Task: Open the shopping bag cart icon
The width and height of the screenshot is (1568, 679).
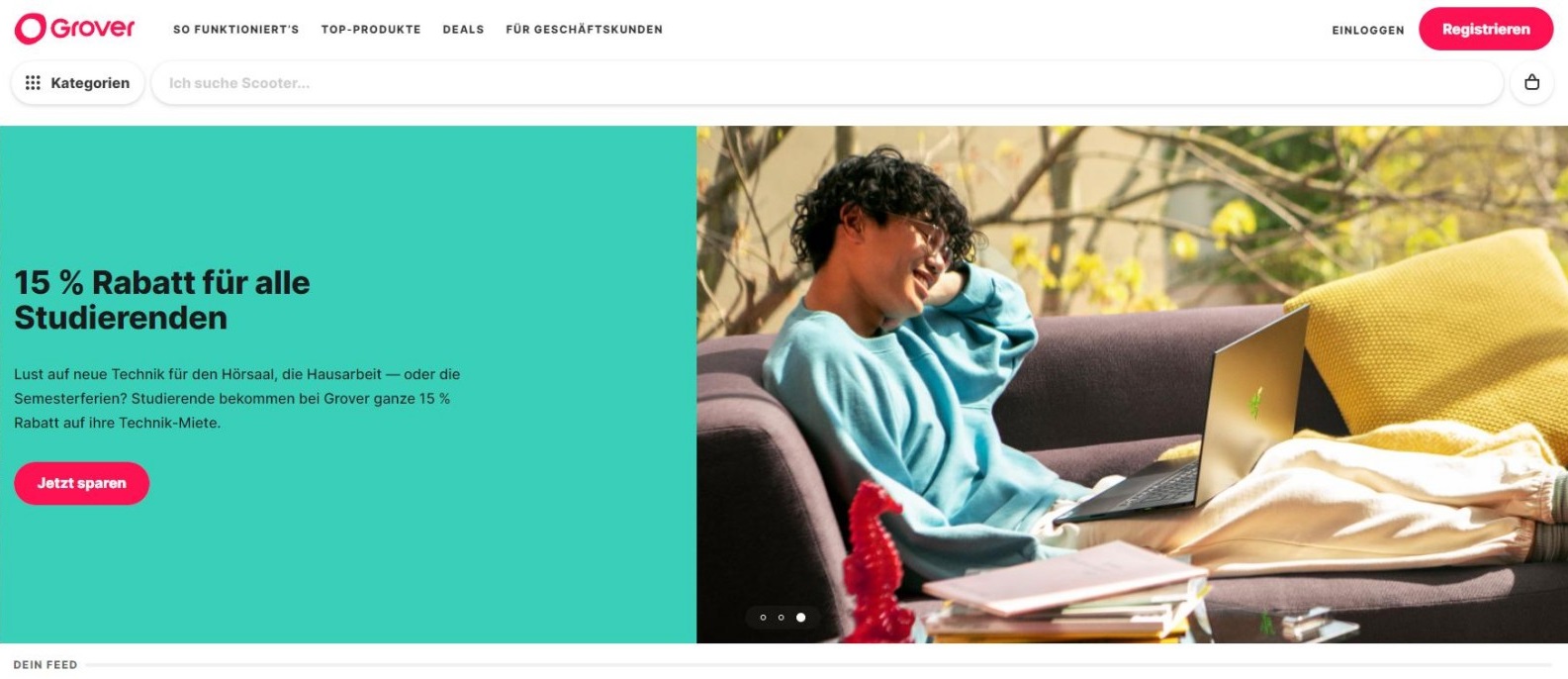Action: pyautogui.click(x=1531, y=83)
